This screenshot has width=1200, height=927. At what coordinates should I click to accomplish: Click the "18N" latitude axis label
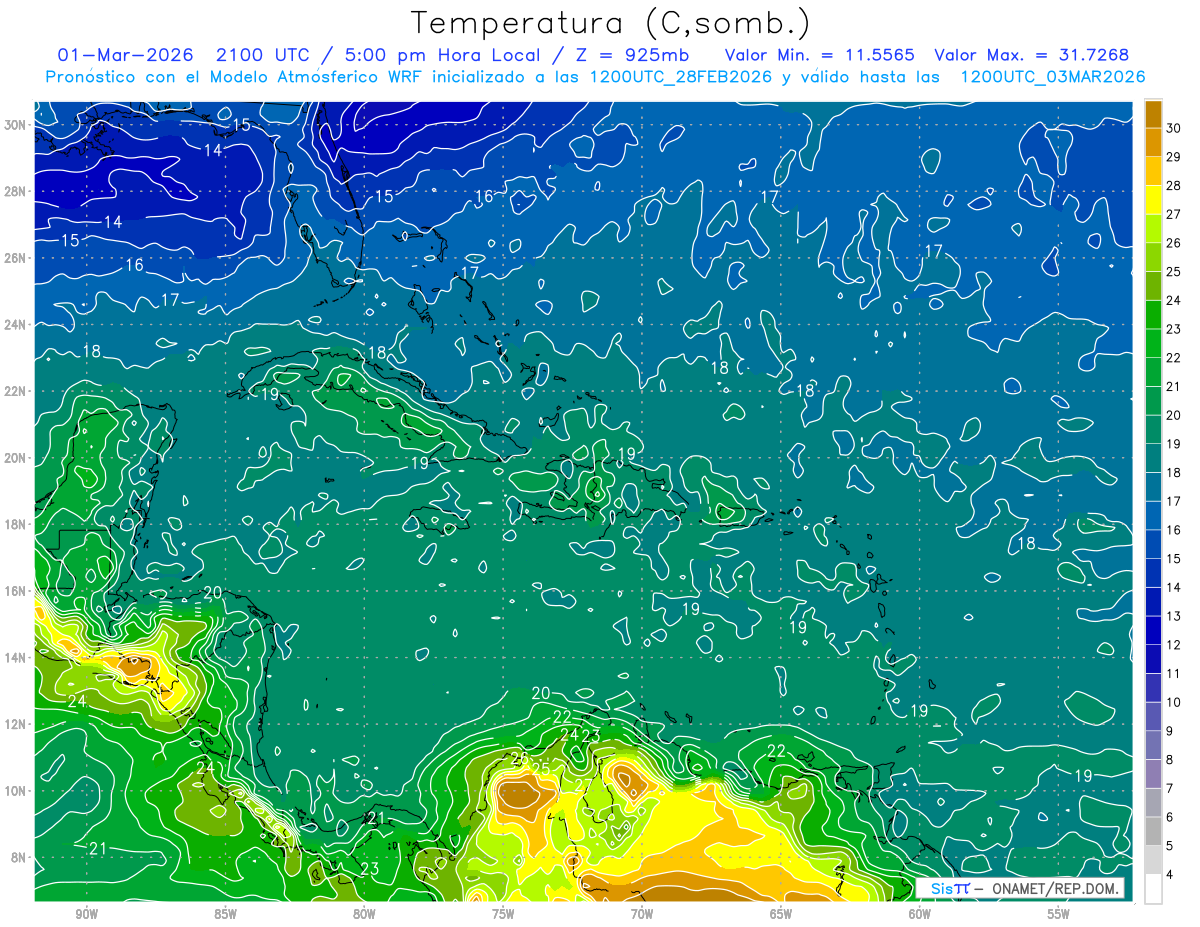tap(16, 524)
